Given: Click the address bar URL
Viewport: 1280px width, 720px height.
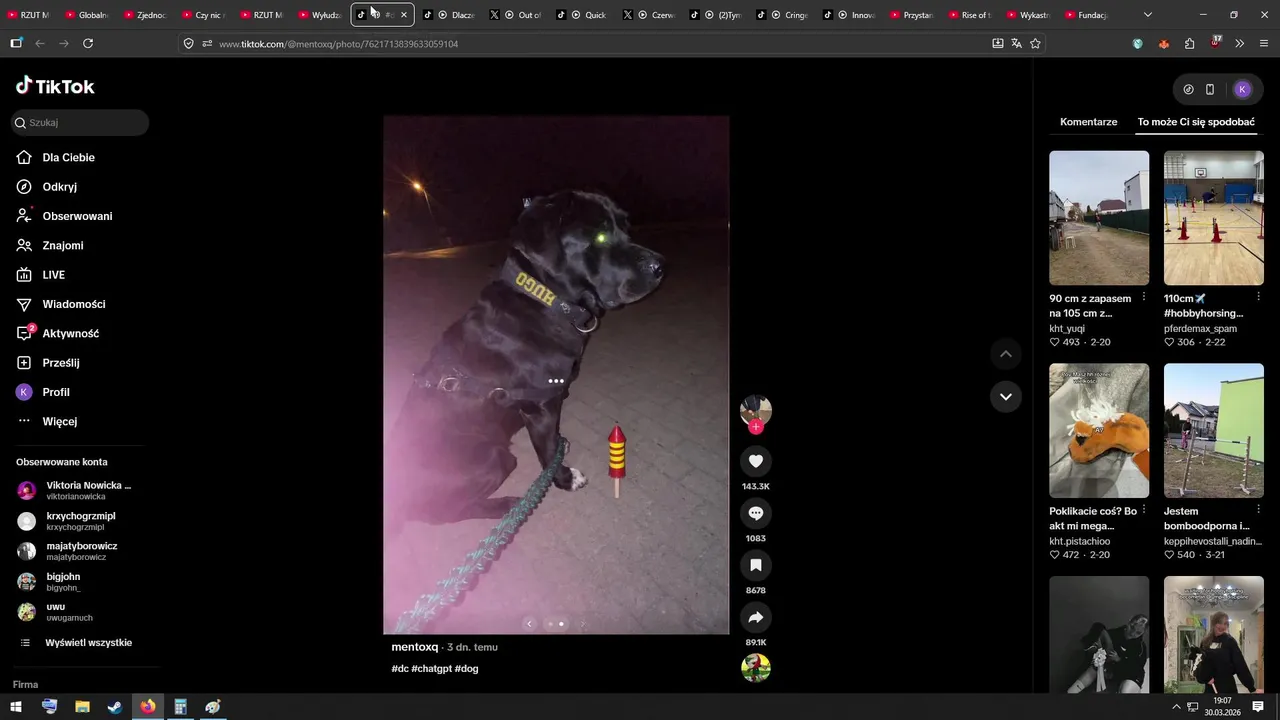Looking at the screenshot, I should [x=338, y=44].
